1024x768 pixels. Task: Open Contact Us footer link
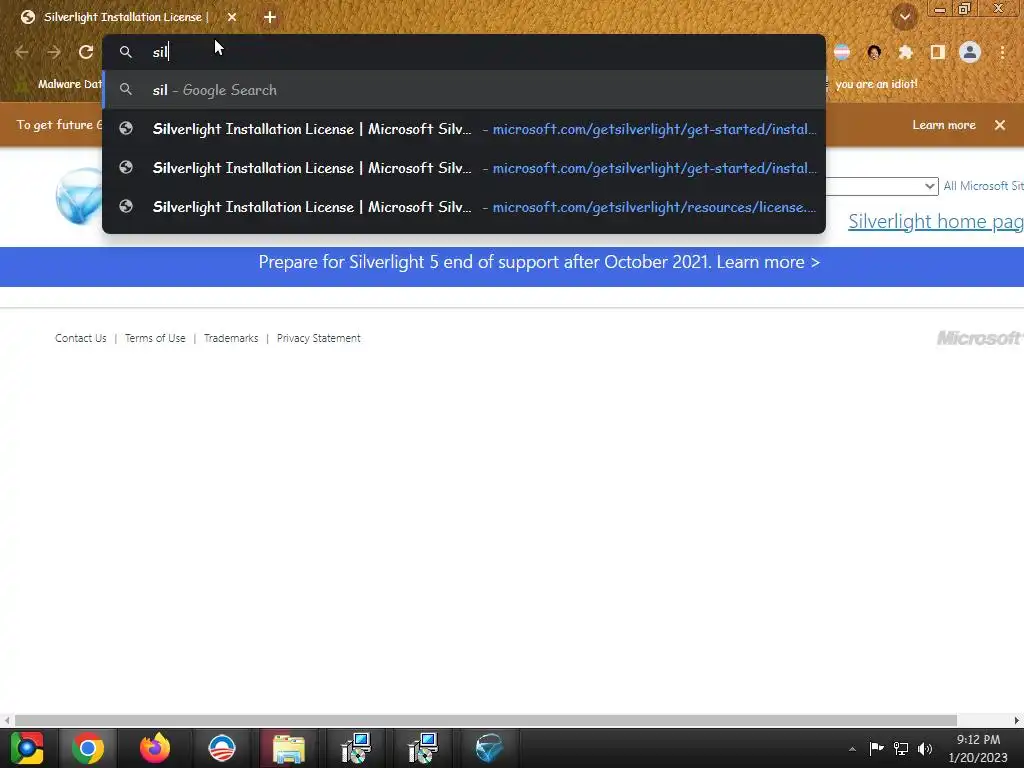(80, 338)
